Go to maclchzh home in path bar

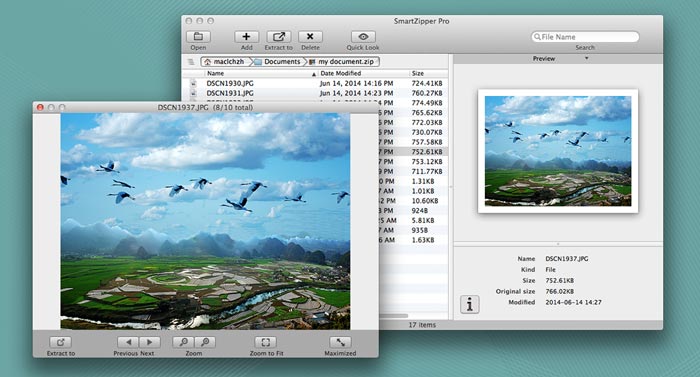point(225,62)
